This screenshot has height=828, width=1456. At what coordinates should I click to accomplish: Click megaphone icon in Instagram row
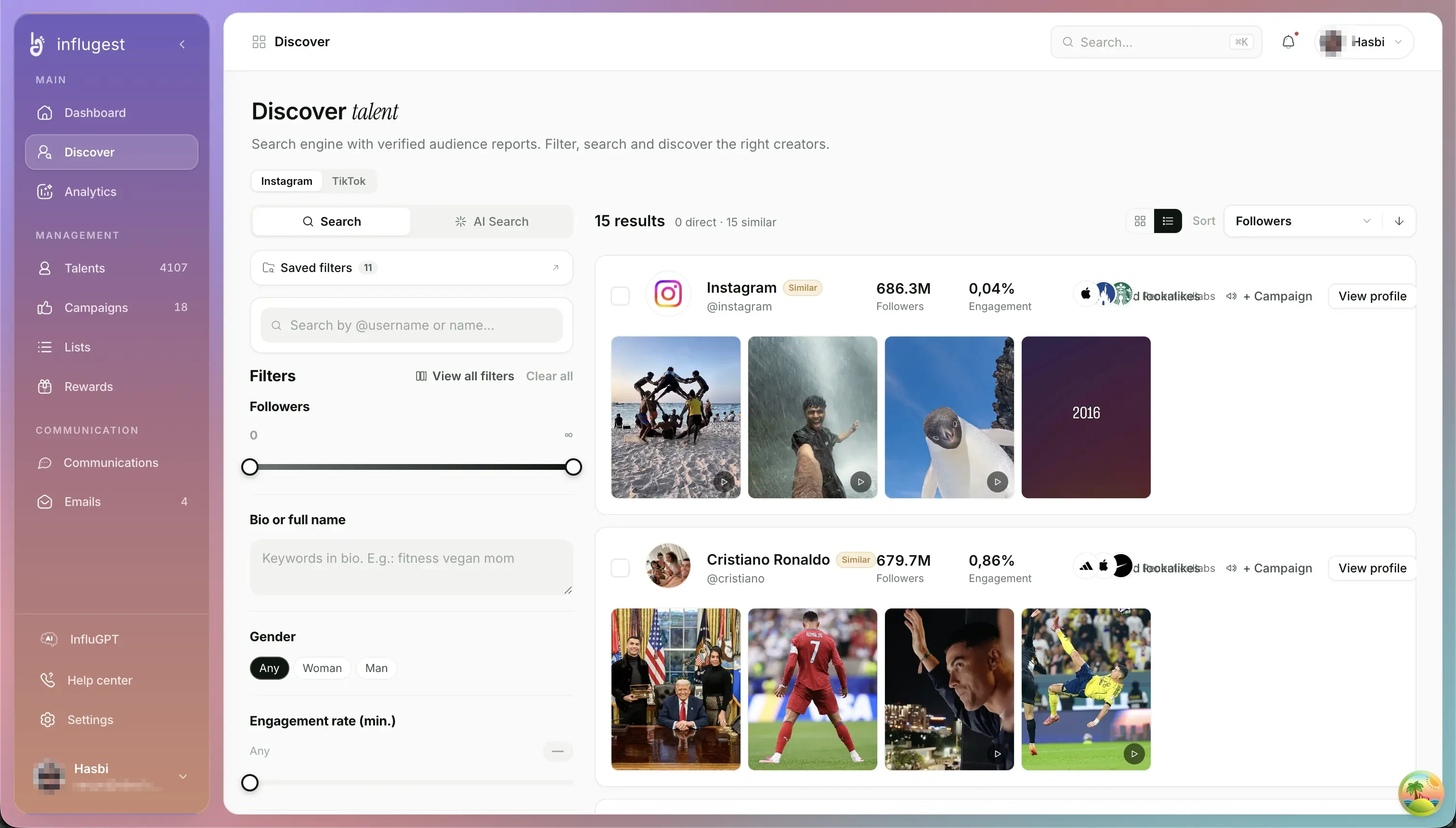1231,296
